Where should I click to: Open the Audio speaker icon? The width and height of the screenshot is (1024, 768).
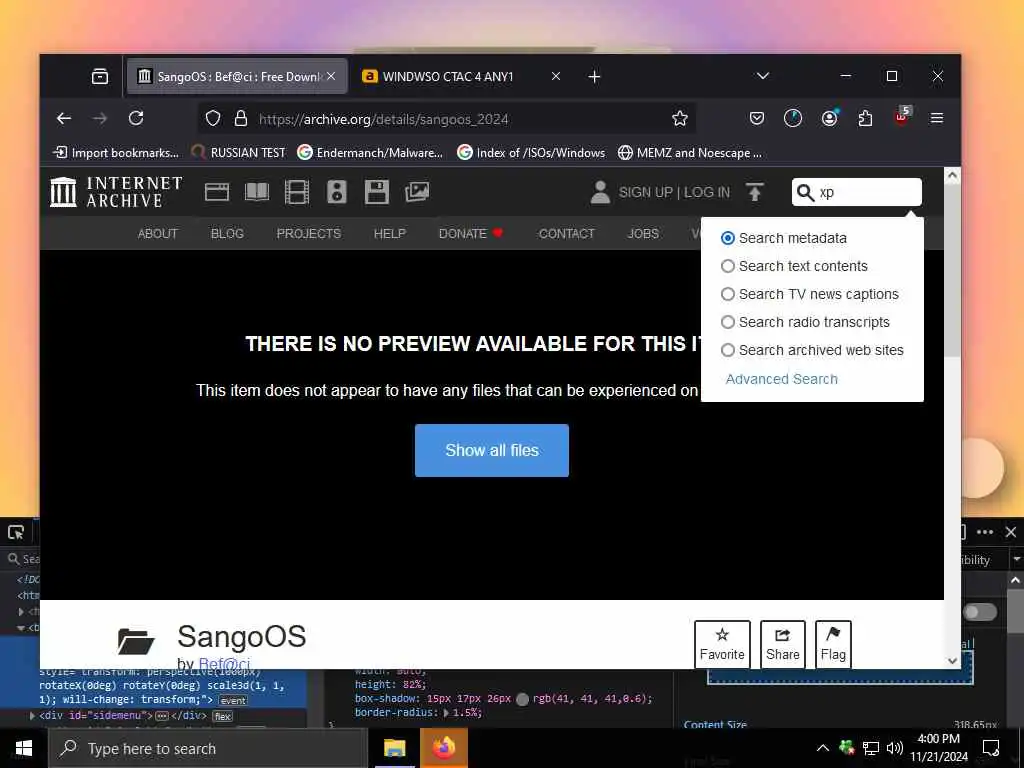pyautogui.click(x=336, y=192)
